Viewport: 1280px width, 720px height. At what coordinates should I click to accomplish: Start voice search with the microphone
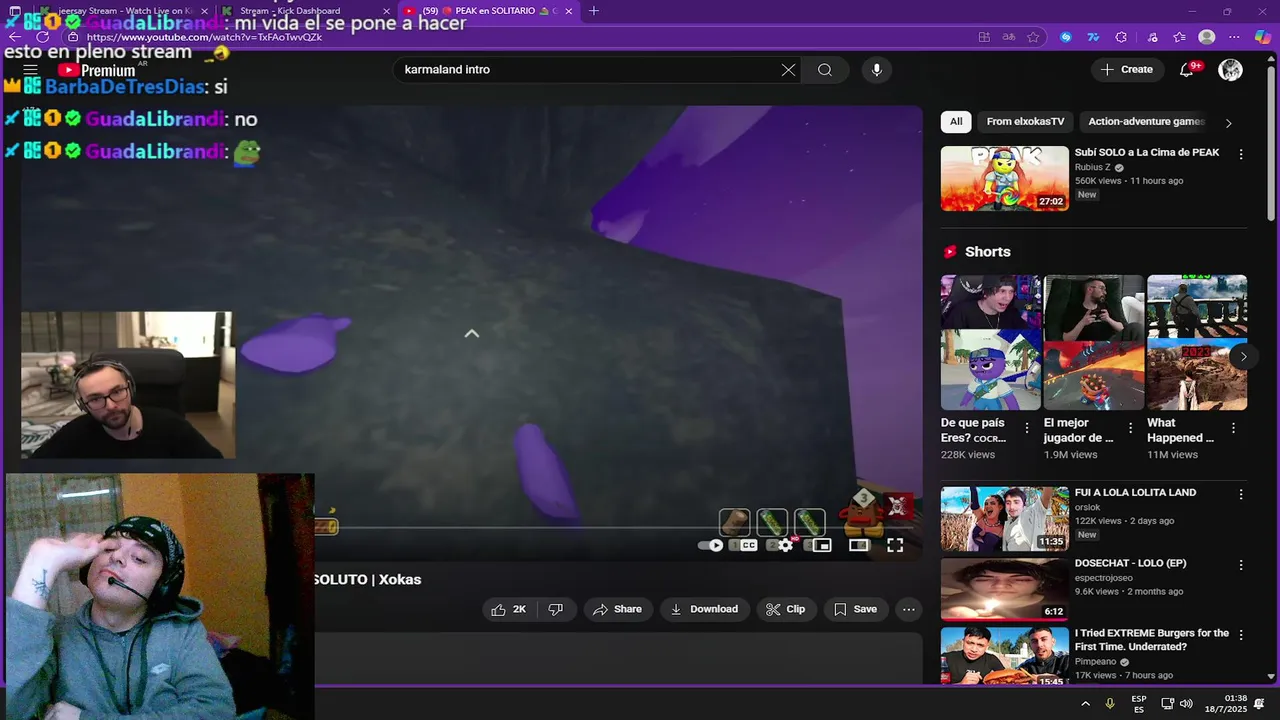click(877, 70)
